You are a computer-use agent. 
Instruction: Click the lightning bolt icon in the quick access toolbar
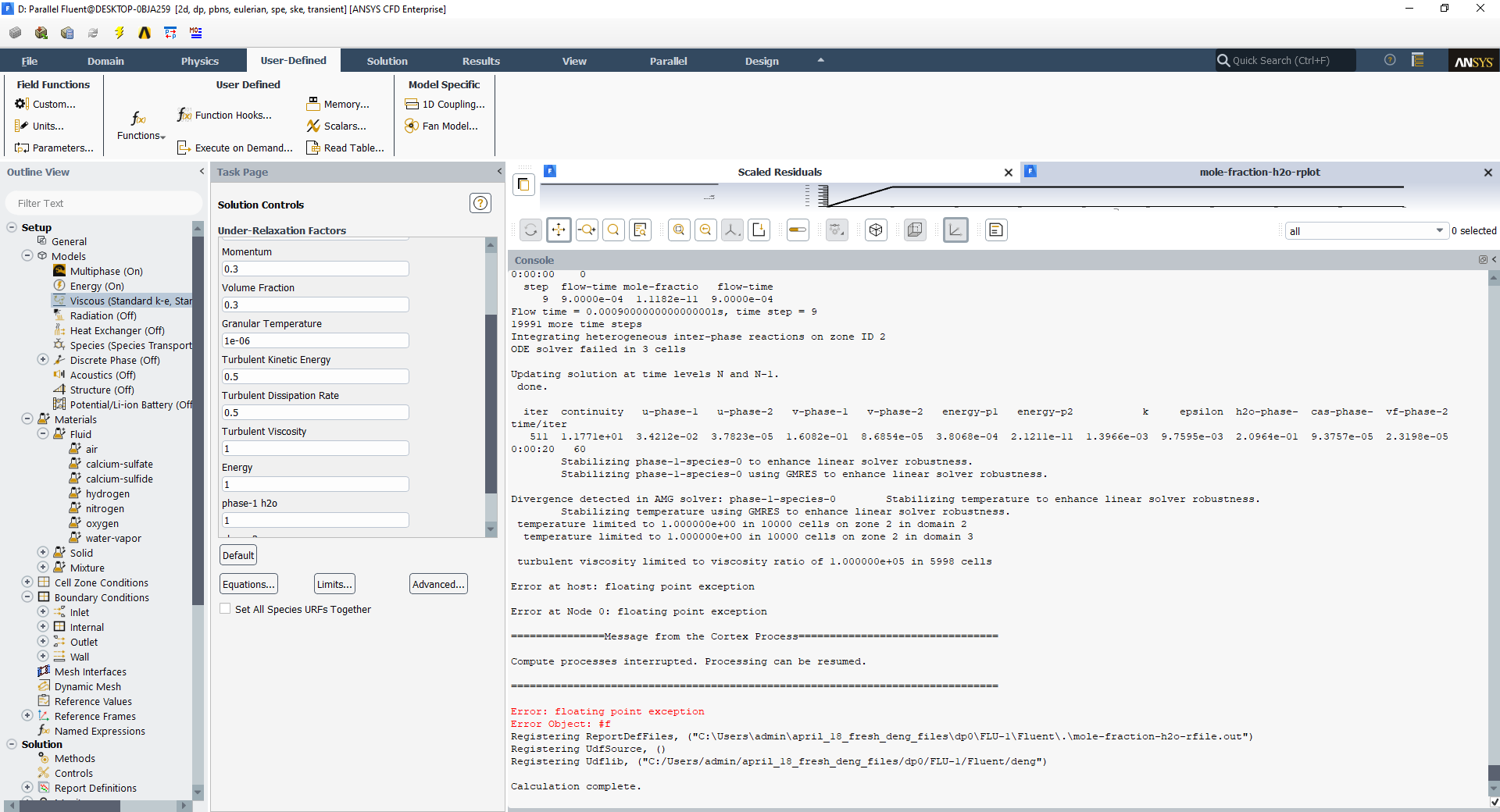[x=119, y=33]
